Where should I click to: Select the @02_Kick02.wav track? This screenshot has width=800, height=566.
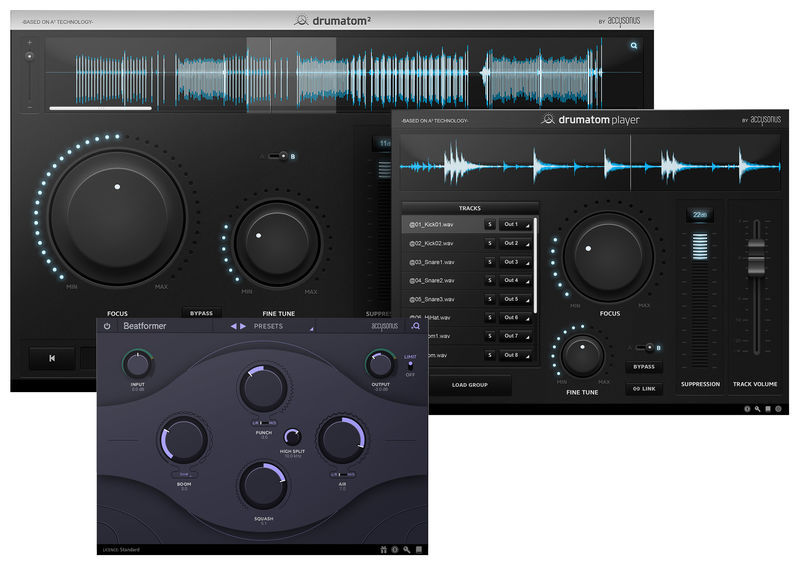442,243
